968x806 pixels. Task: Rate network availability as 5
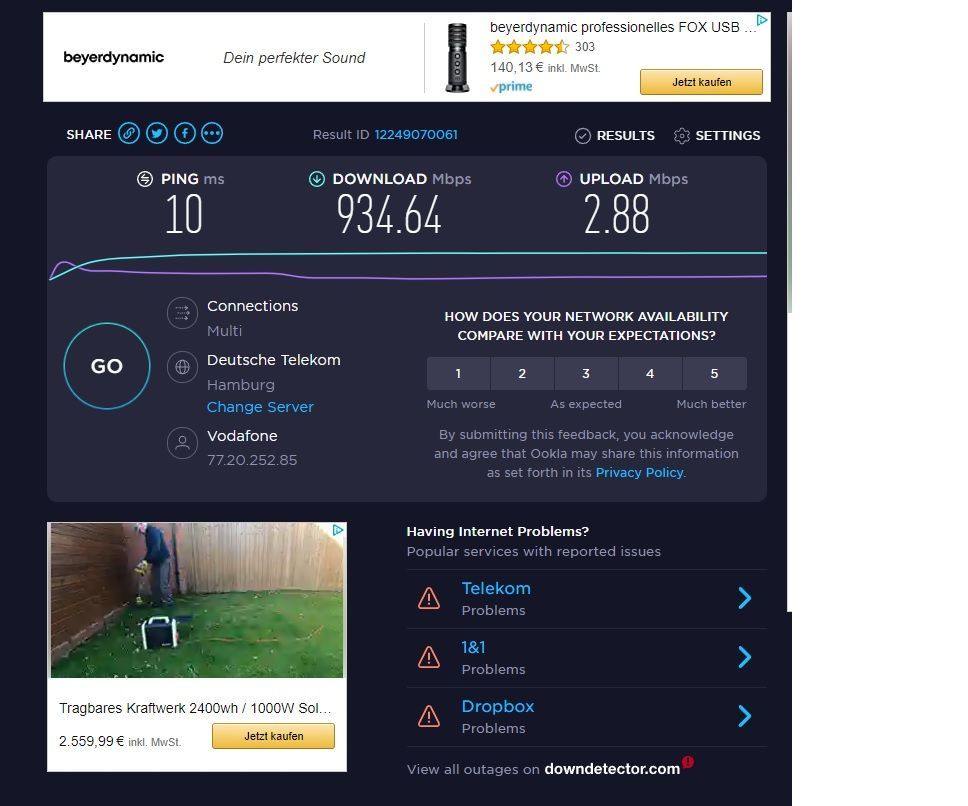[714, 373]
